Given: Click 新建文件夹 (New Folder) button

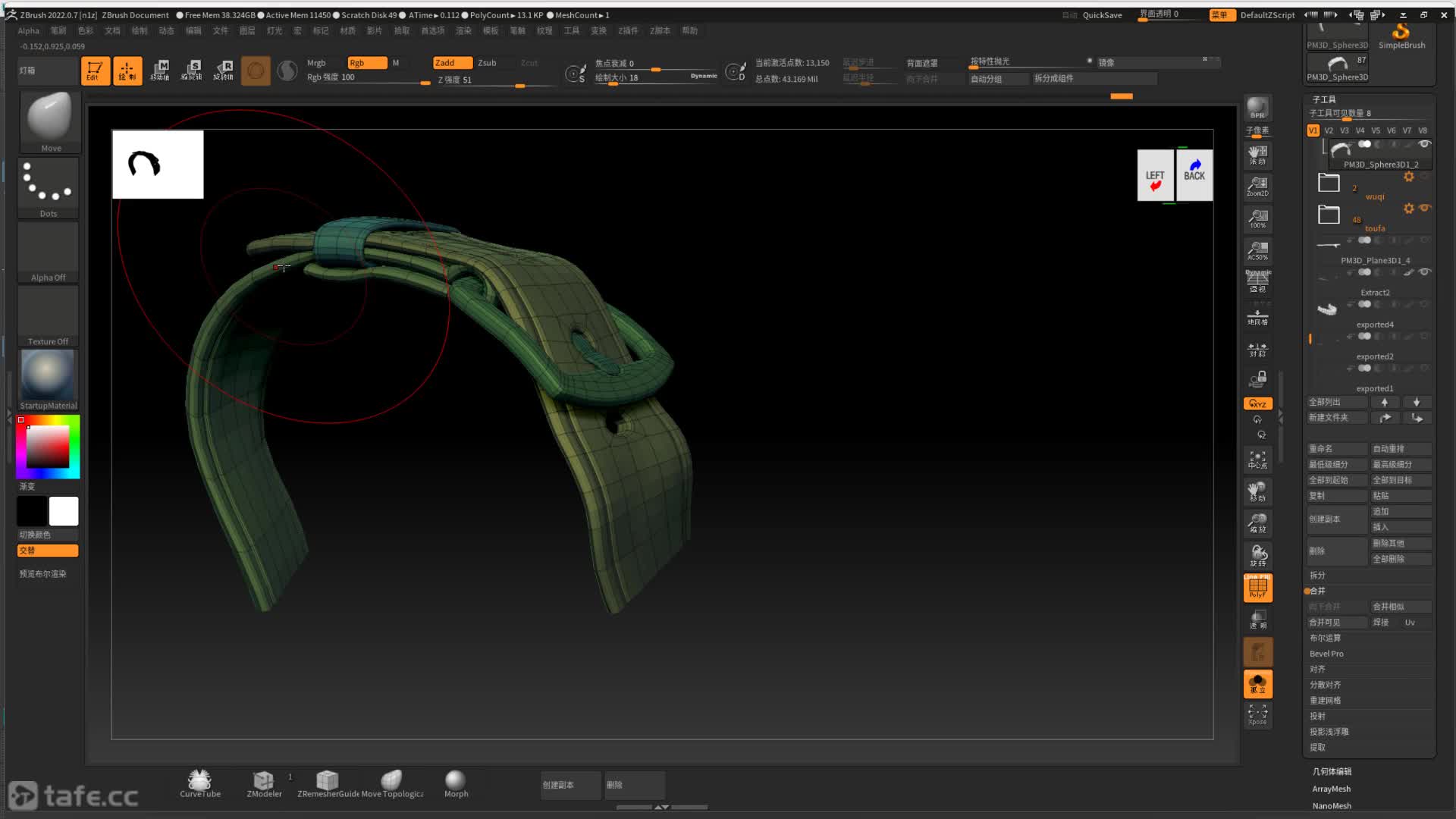Looking at the screenshot, I should (1337, 418).
